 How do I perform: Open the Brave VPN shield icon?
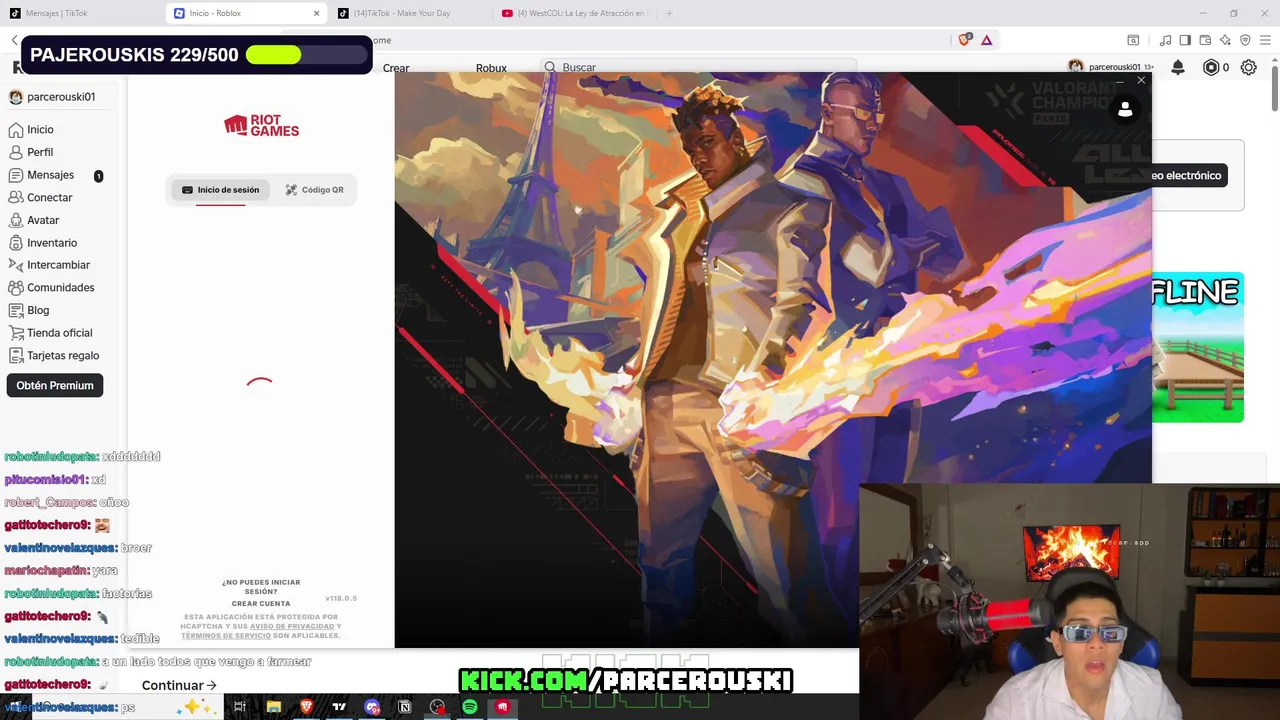pos(1245,40)
